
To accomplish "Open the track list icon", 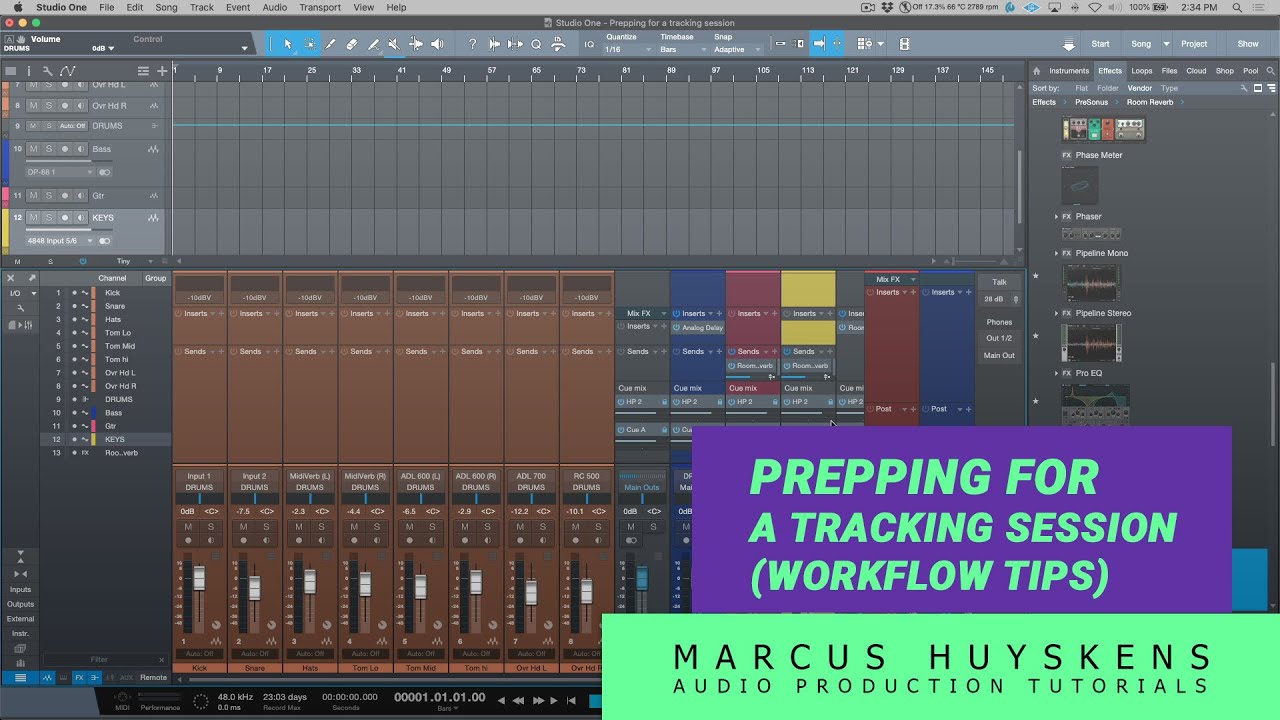I will pyautogui.click(x=143, y=71).
